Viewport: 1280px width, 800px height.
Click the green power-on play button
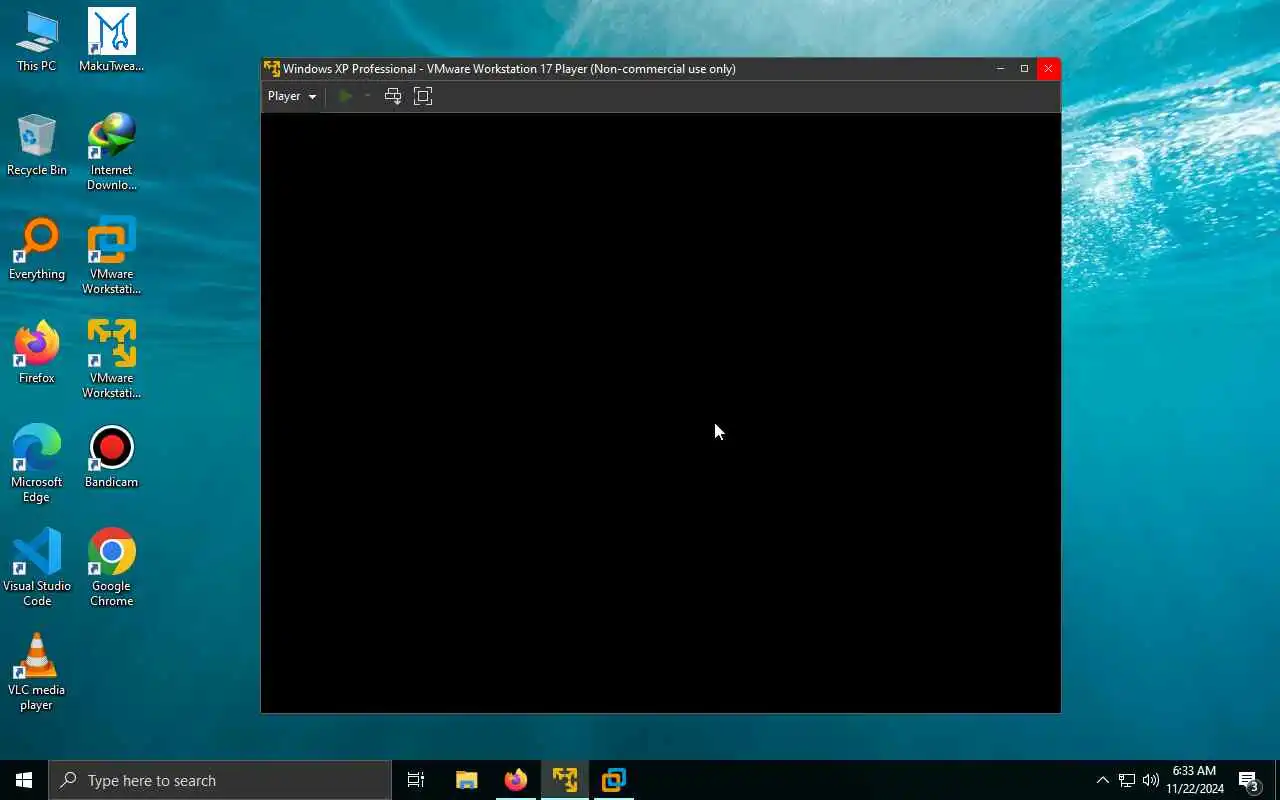click(x=345, y=96)
